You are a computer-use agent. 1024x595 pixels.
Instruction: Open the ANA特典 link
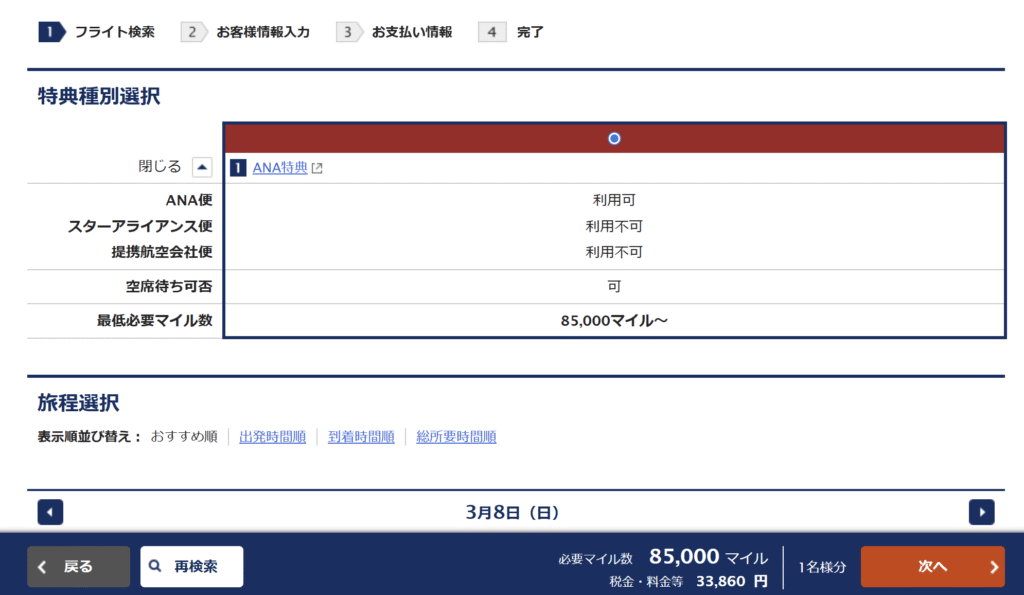click(x=279, y=168)
